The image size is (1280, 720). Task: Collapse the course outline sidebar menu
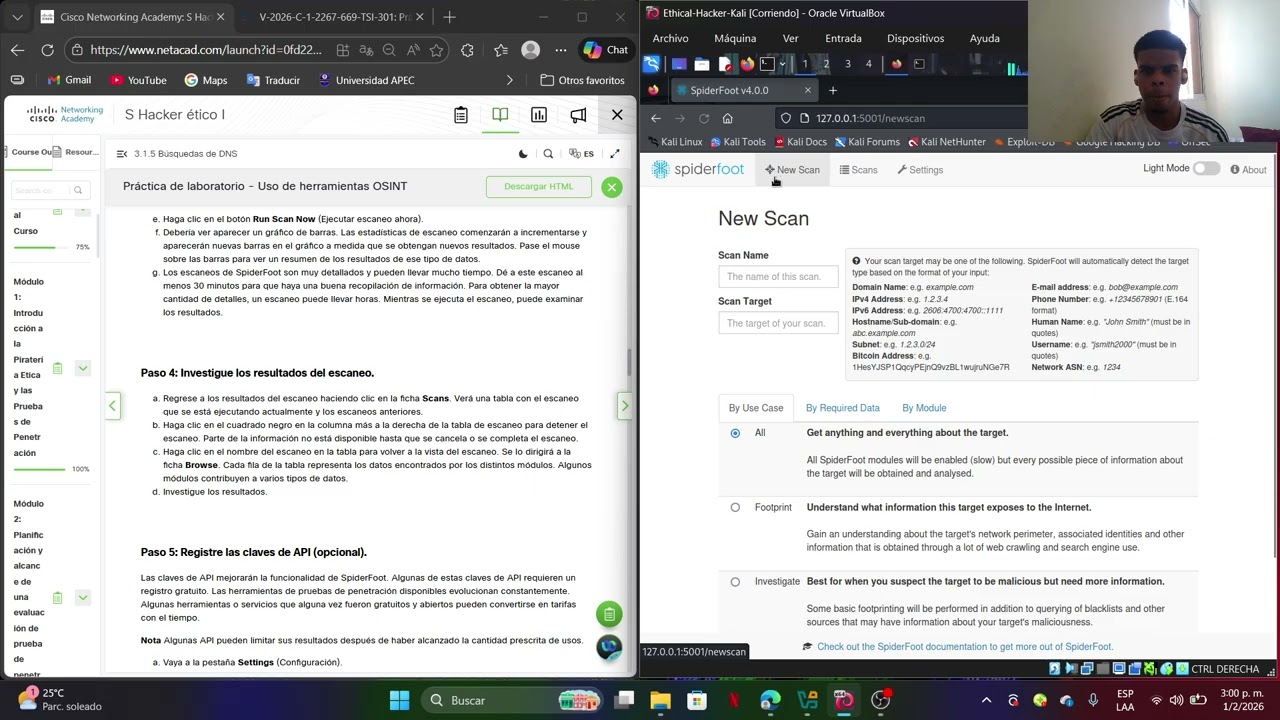[x=122, y=154]
